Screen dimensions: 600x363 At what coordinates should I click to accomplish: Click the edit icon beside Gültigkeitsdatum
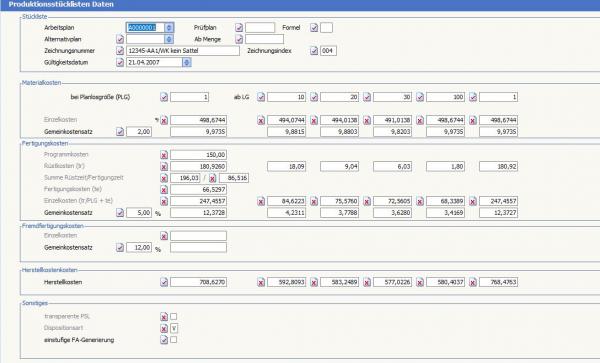tap(120, 62)
